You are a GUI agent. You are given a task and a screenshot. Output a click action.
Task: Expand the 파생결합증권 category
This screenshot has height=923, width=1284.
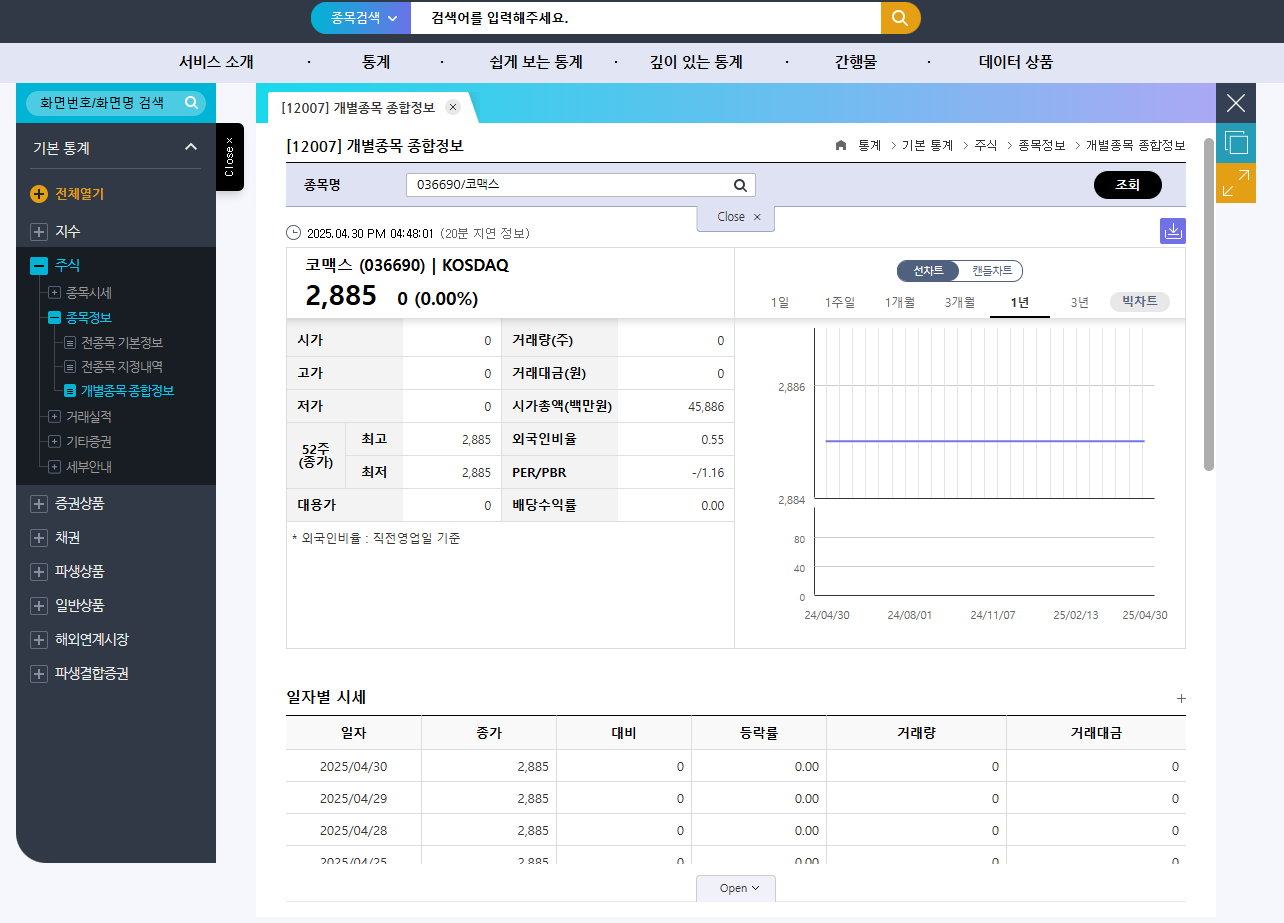pyautogui.click(x=39, y=674)
